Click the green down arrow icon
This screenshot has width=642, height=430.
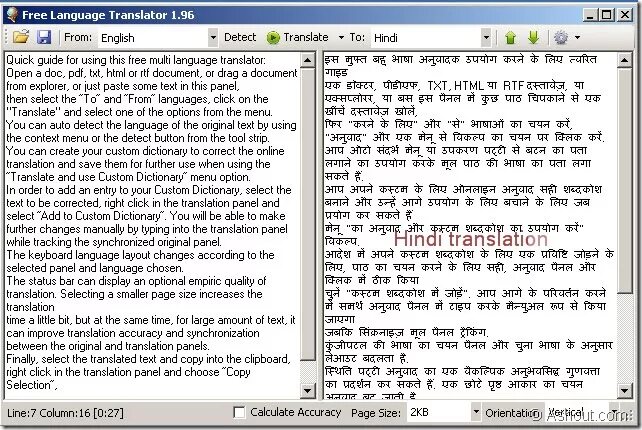coord(533,37)
